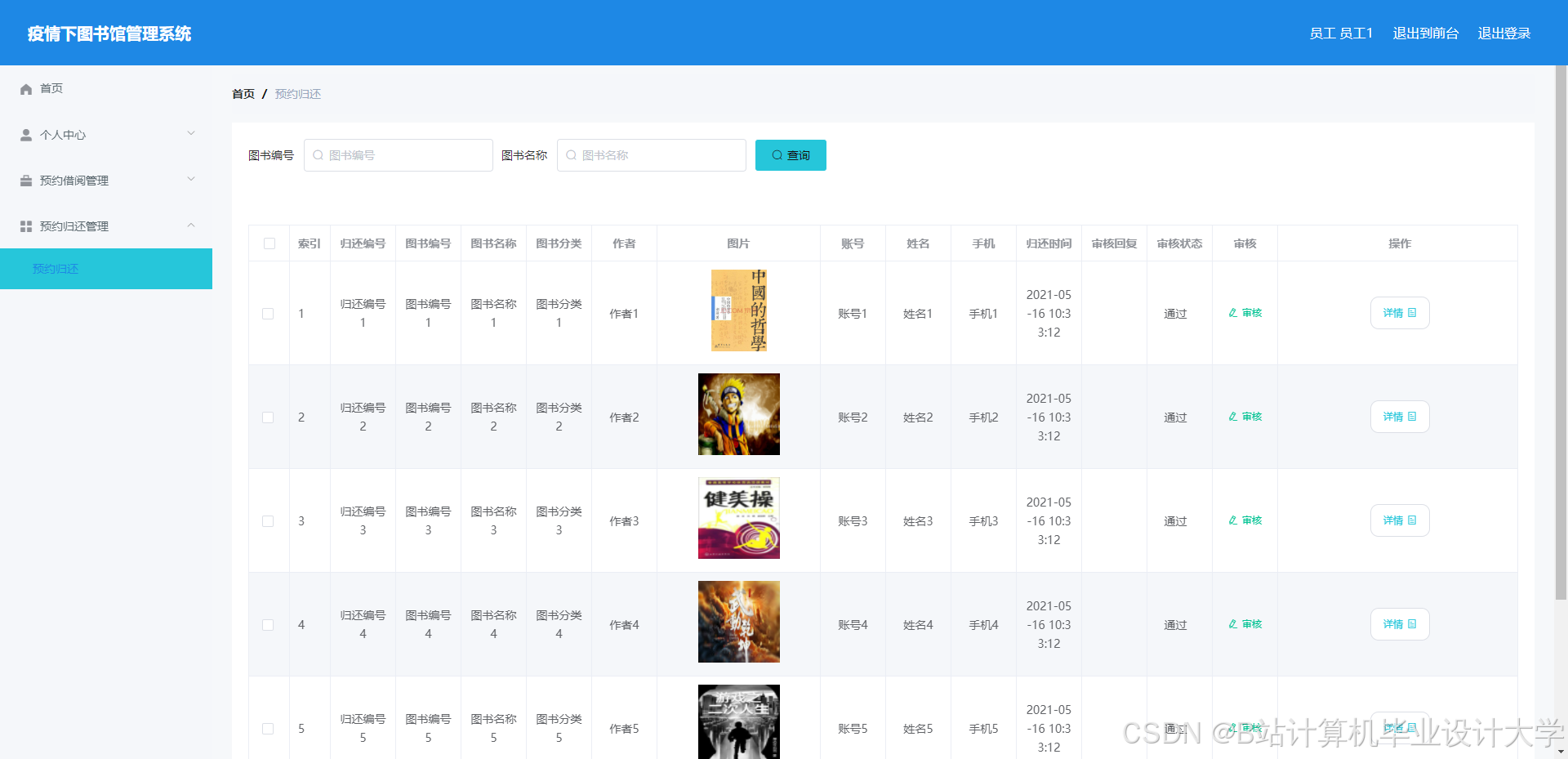Click the grid icon beside 预约归还管理
This screenshot has width=1568, height=759.
point(26,226)
